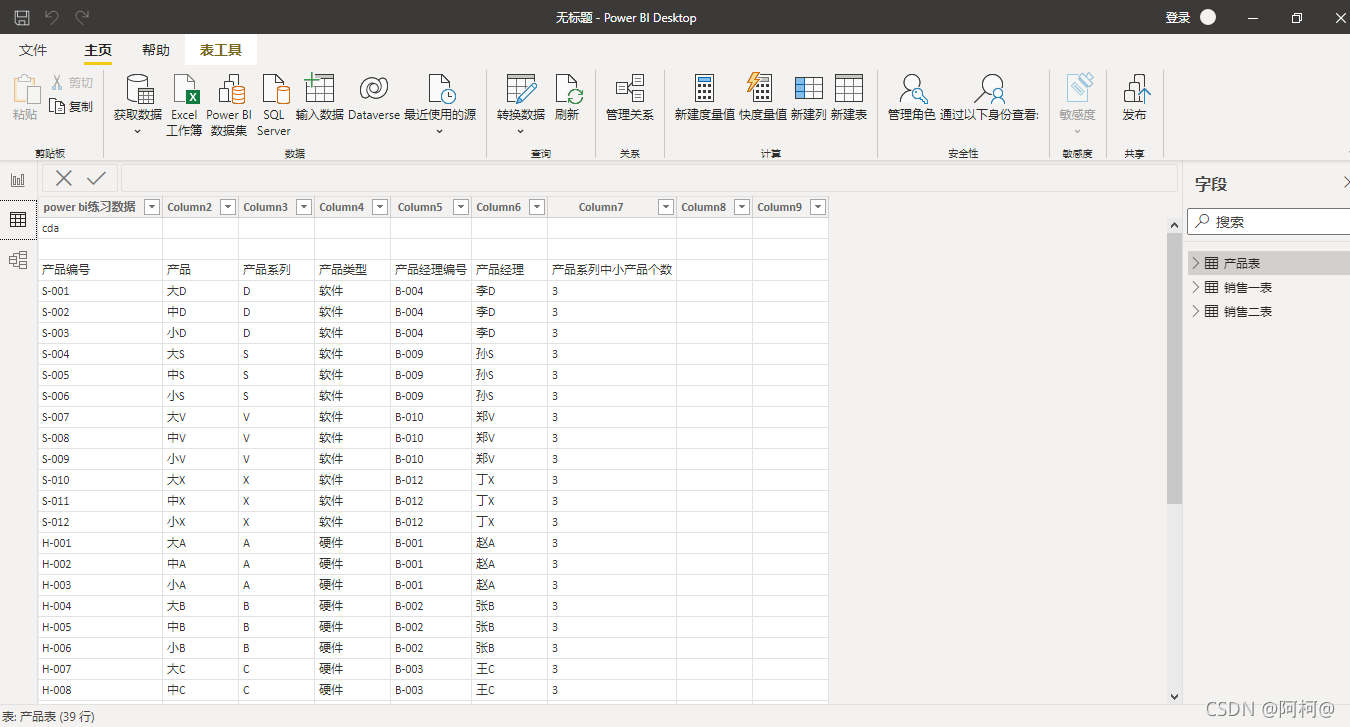This screenshot has height=727, width=1350.
Task: Click scrollbar down arrow at bottom
Action: pos(1174,696)
